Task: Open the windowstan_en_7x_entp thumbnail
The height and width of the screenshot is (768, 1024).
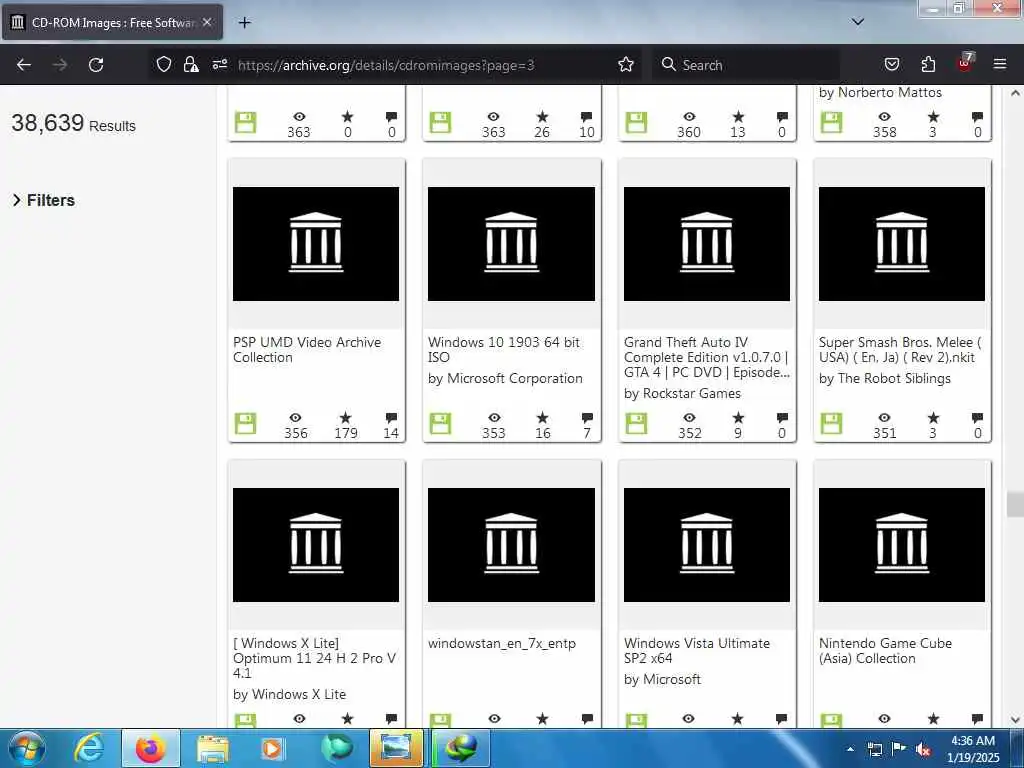Action: point(511,545)
